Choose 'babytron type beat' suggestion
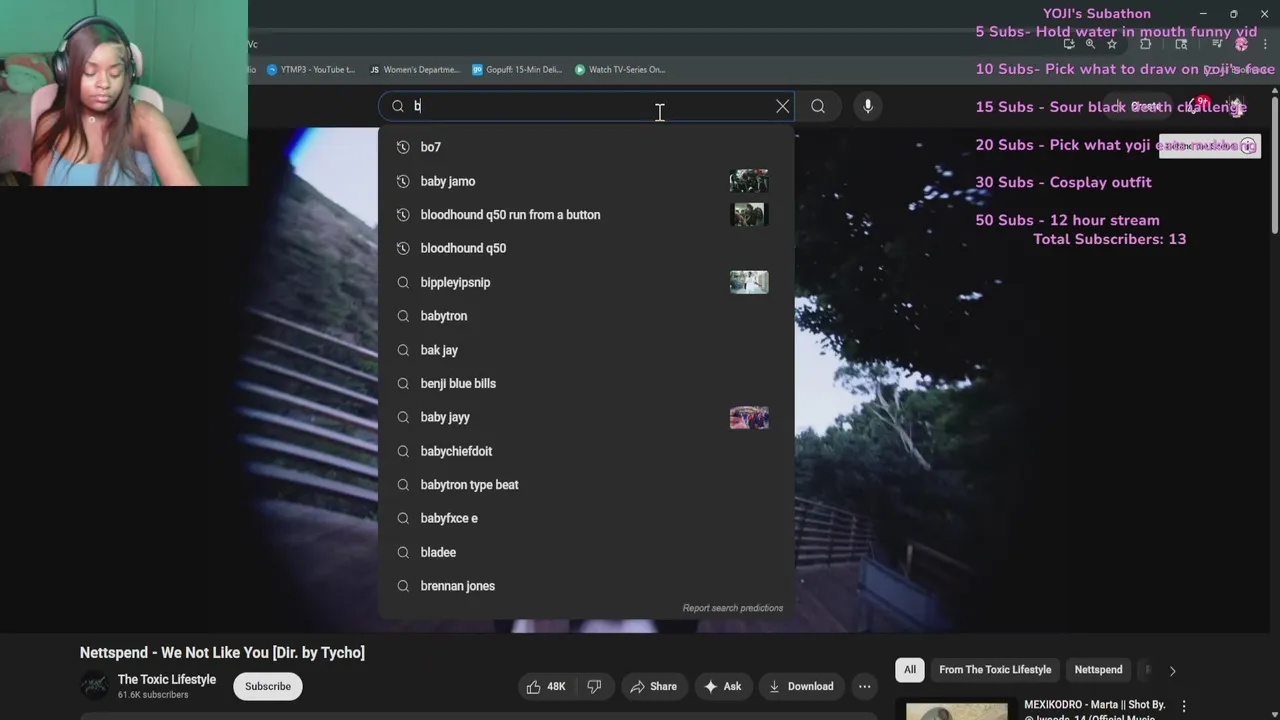Viewport: 1280px width, 720px height. click(x=586, y=485)
